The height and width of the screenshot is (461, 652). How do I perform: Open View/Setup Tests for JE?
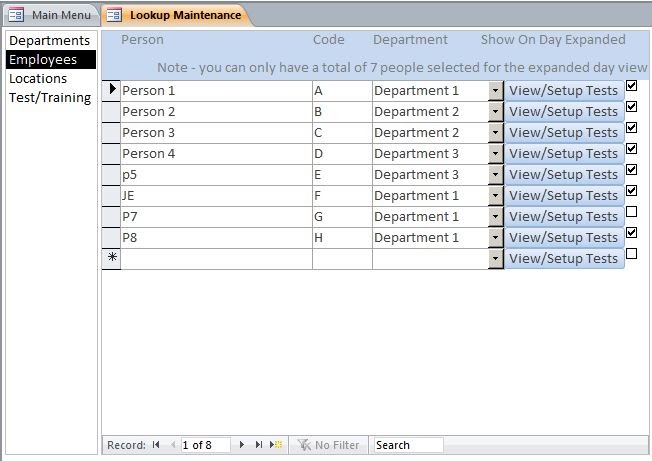(564, 195)
